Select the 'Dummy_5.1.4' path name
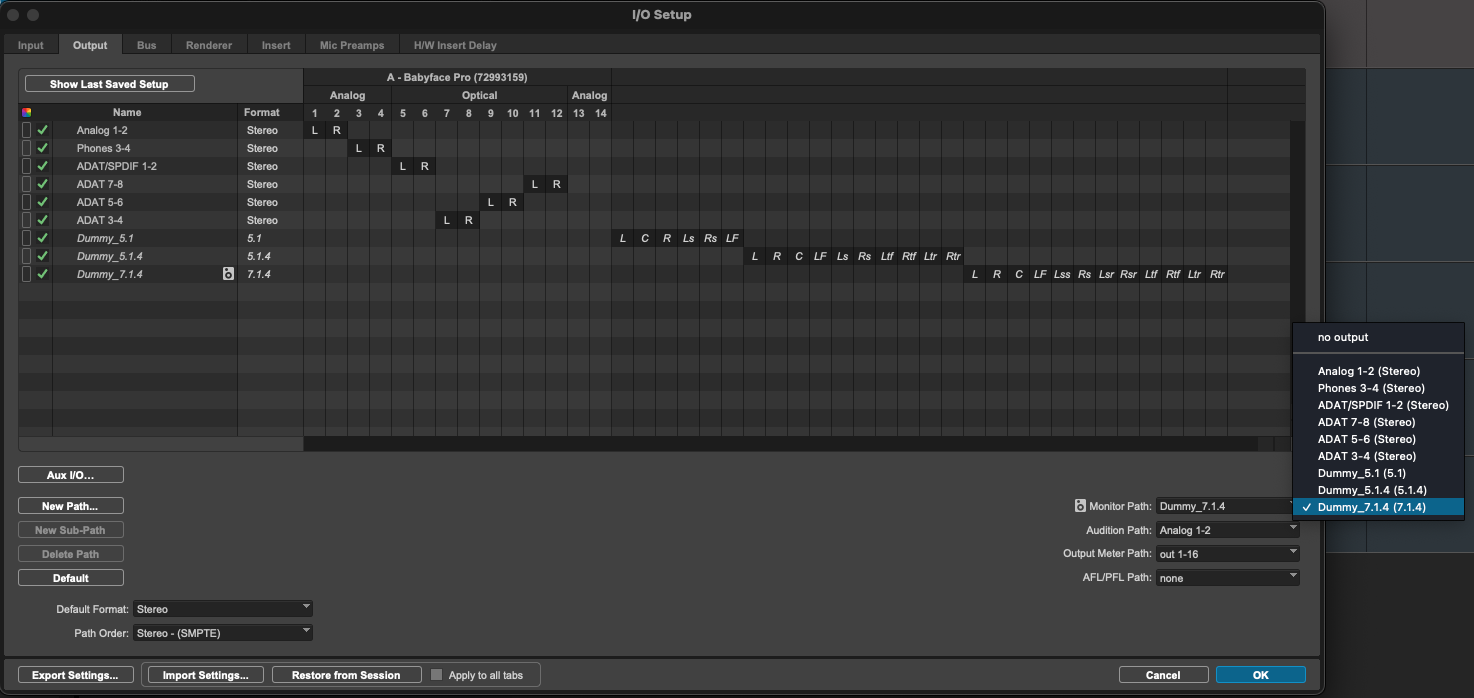 click(x=110, y=256)
